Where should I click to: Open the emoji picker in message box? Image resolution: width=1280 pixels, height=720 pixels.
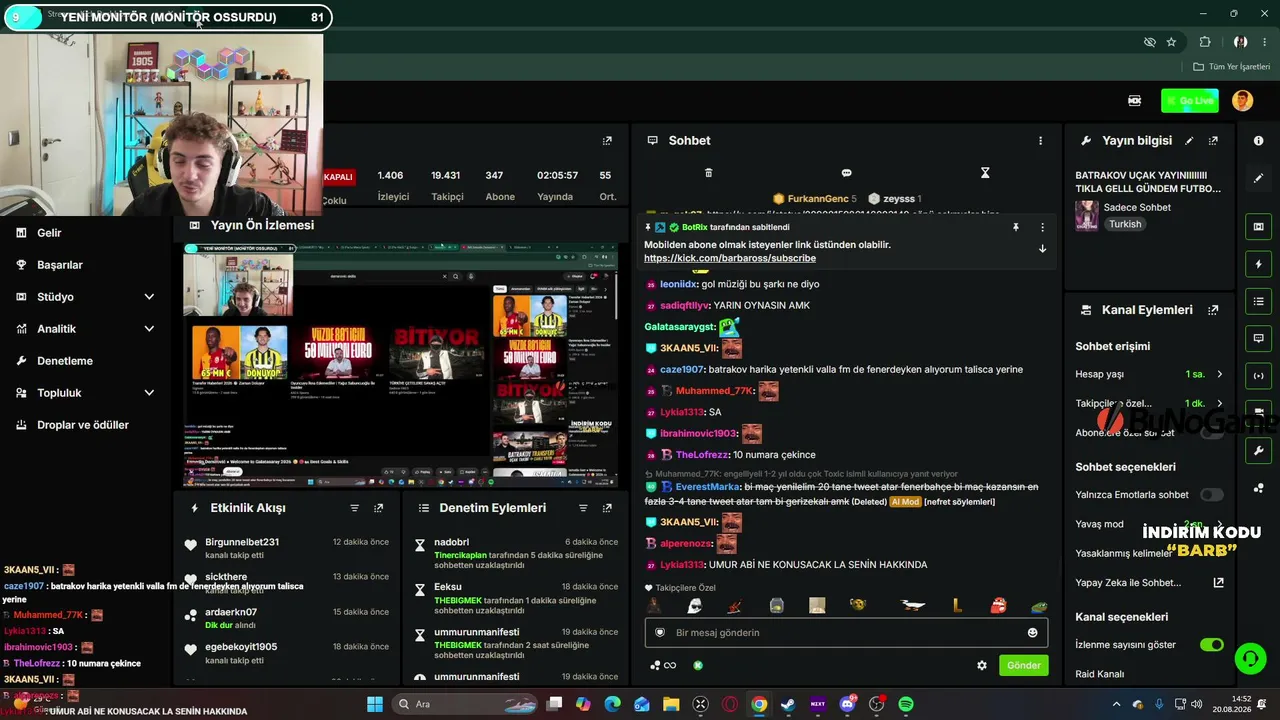(1032, 633)
